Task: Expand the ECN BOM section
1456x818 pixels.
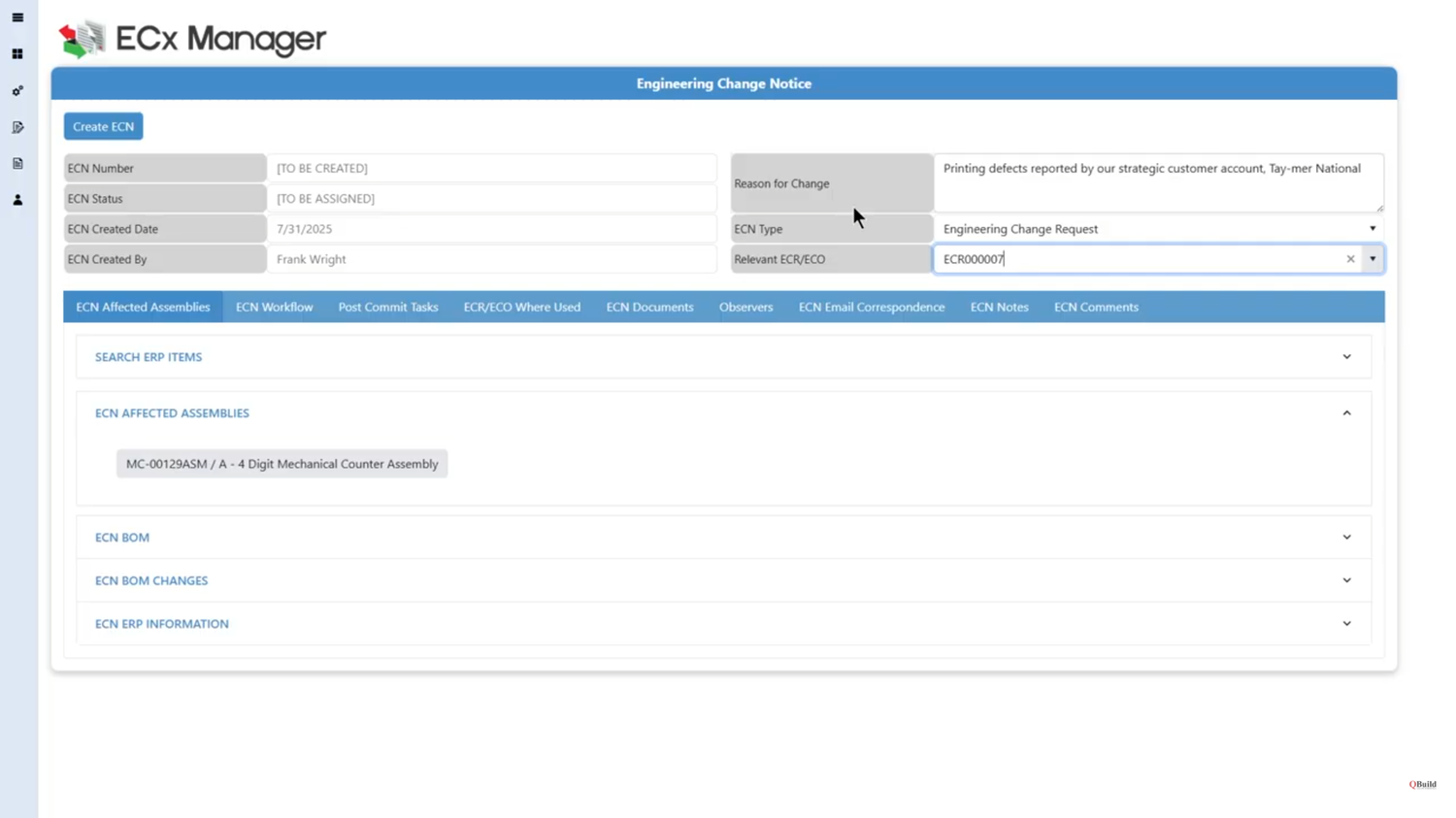Action: 1346,538
